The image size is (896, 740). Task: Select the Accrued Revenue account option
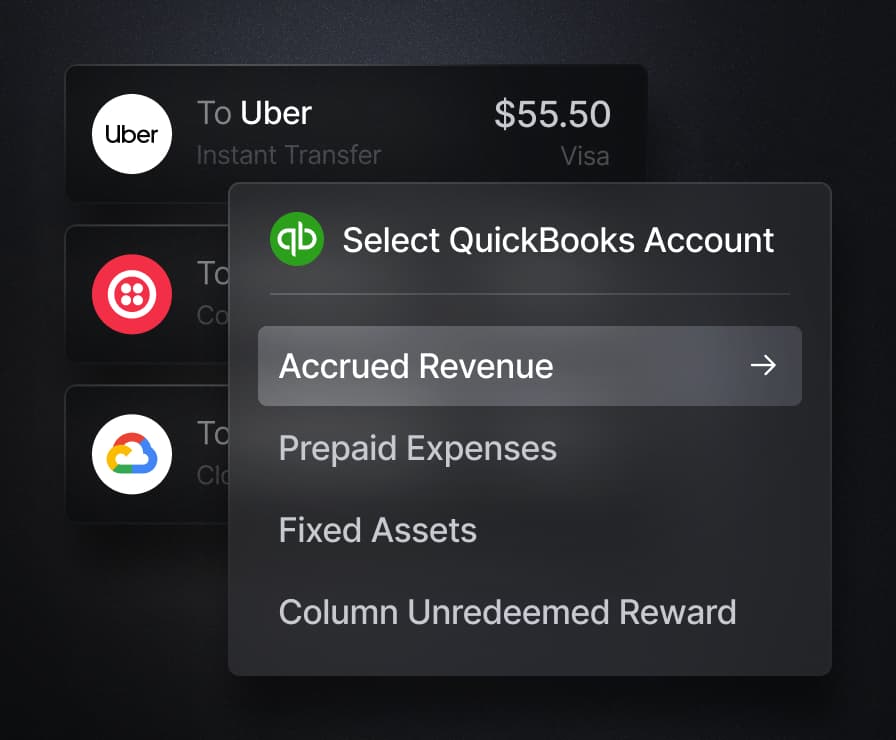(530, 366)
